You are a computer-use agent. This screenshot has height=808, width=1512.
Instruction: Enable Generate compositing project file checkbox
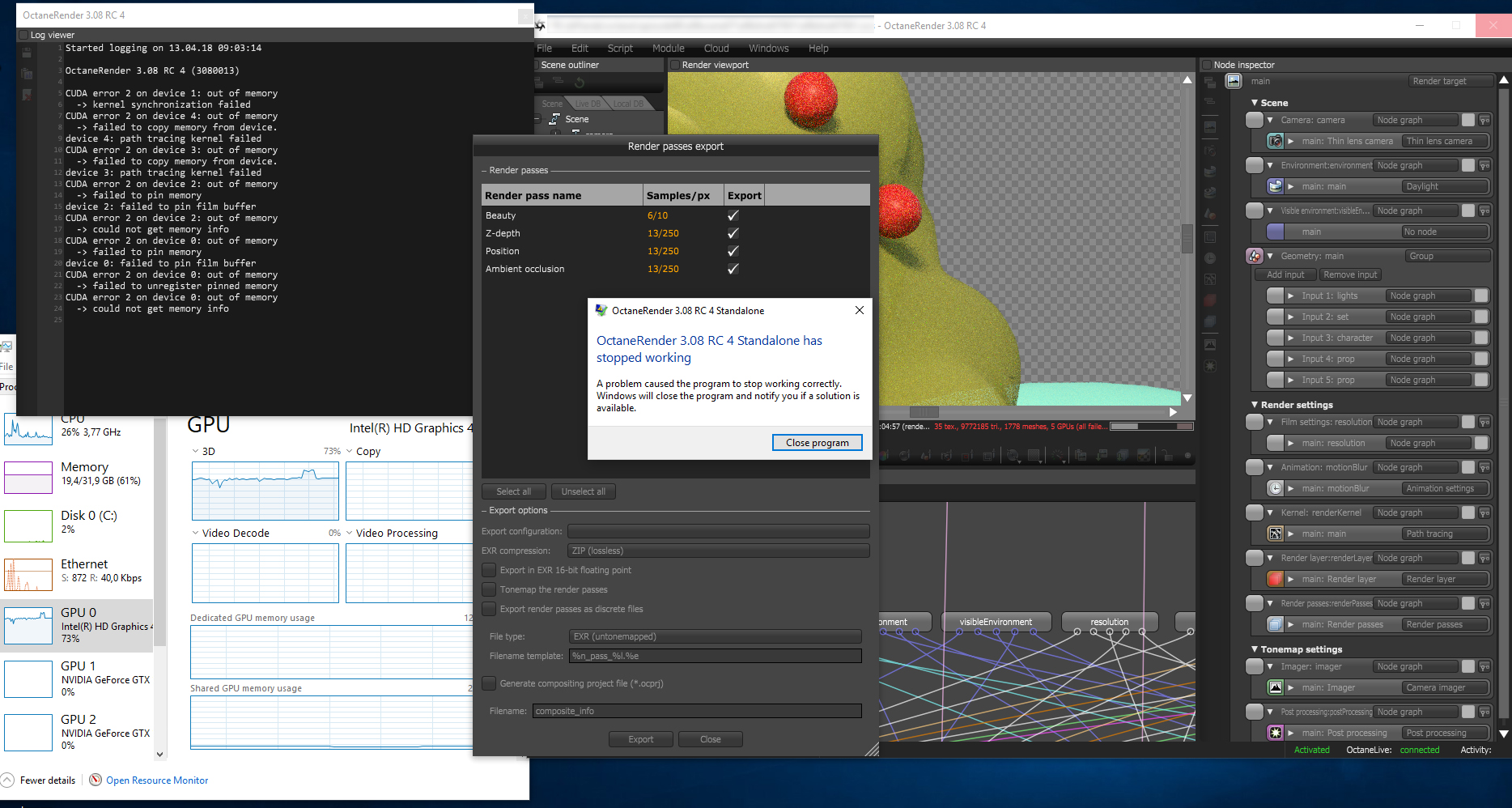(x=489, y=683)
